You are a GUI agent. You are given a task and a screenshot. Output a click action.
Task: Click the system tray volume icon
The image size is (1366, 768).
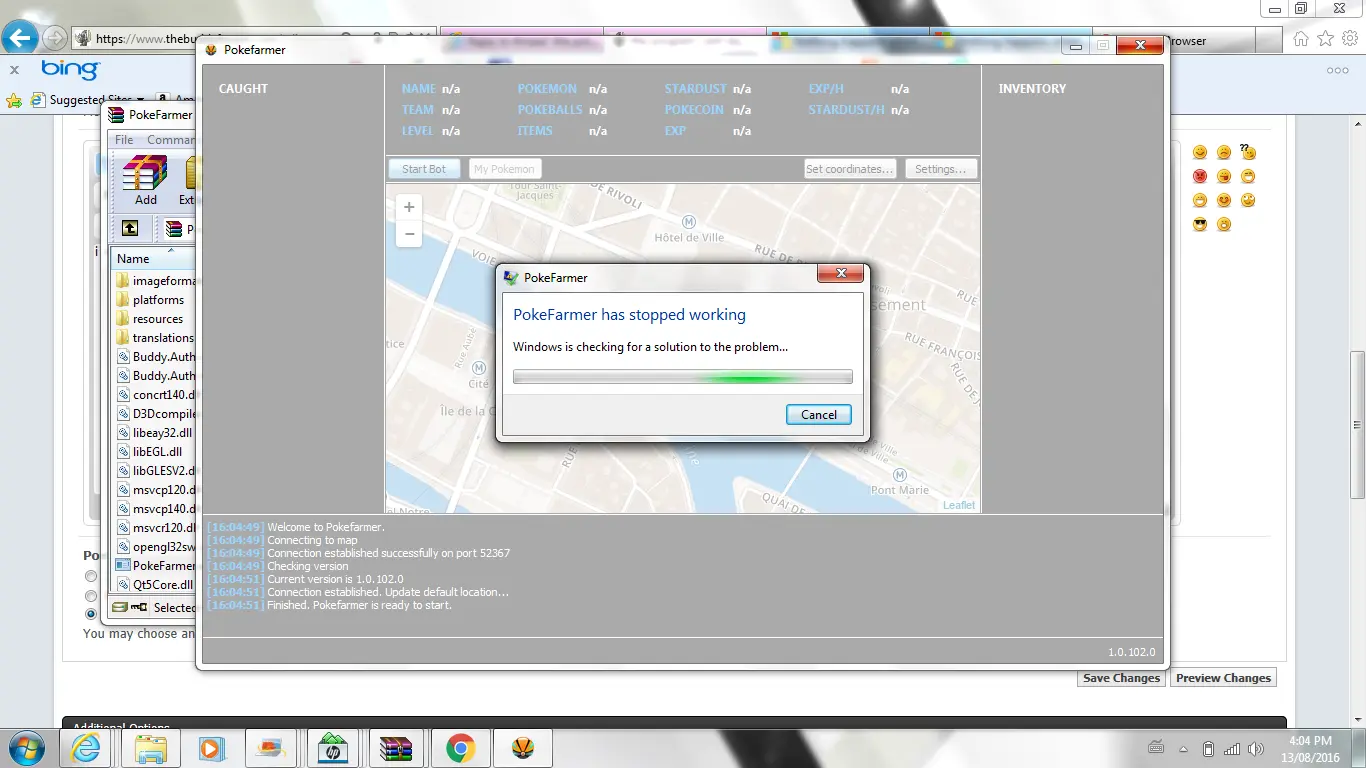(x=1257, y=749)
